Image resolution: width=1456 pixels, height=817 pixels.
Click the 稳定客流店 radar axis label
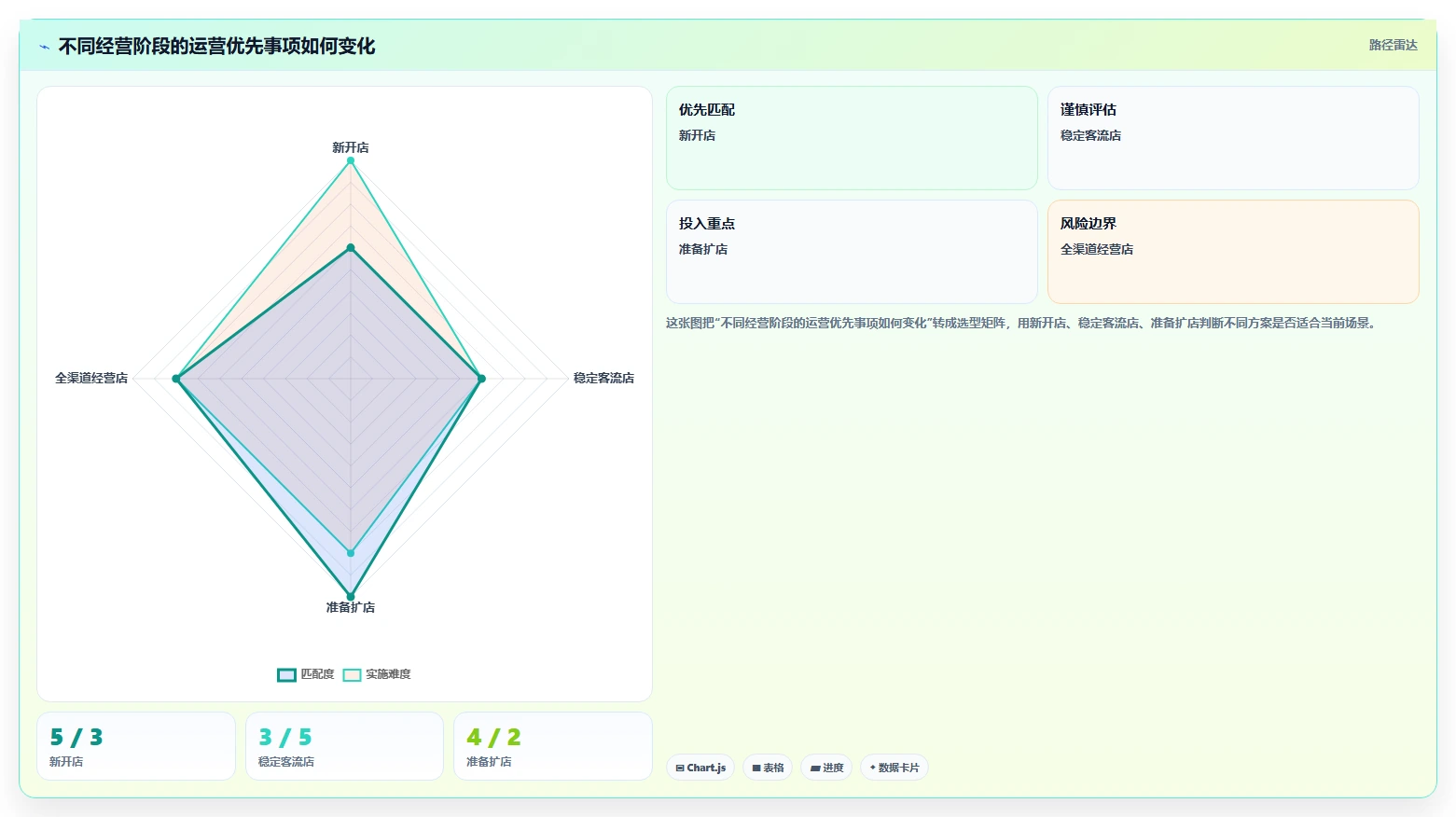coord(603,378)
